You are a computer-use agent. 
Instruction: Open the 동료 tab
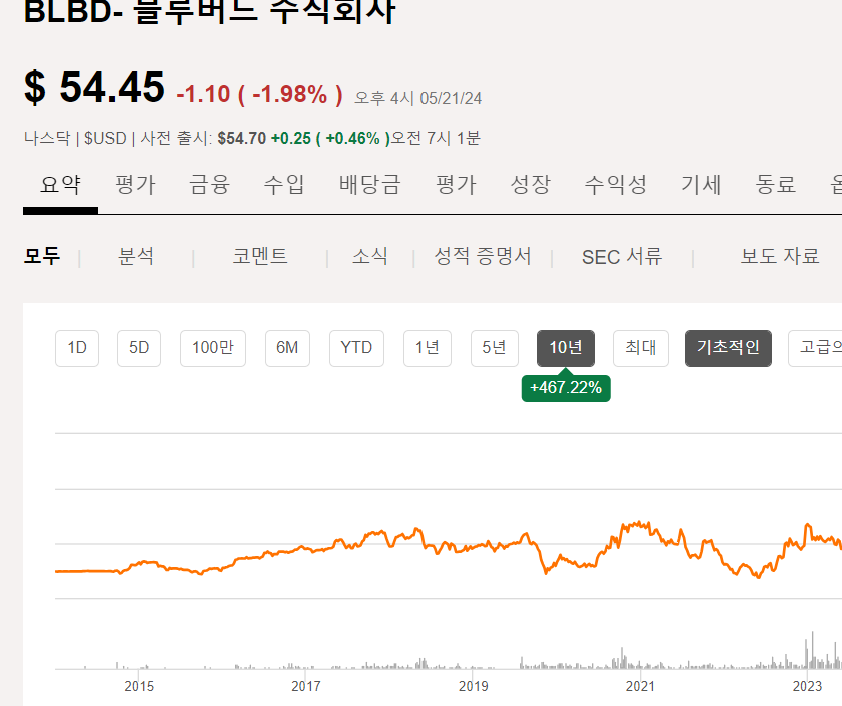pos(775,185)
